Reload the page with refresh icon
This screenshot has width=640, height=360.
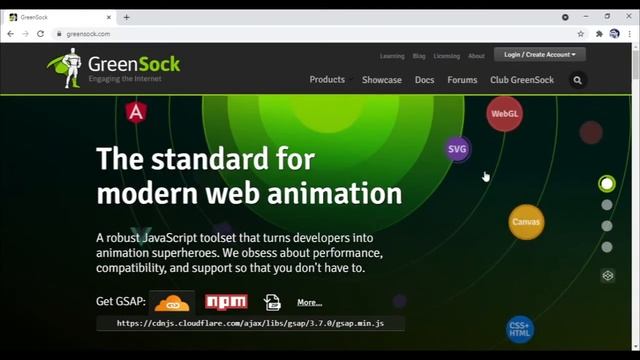click(40, 34)
